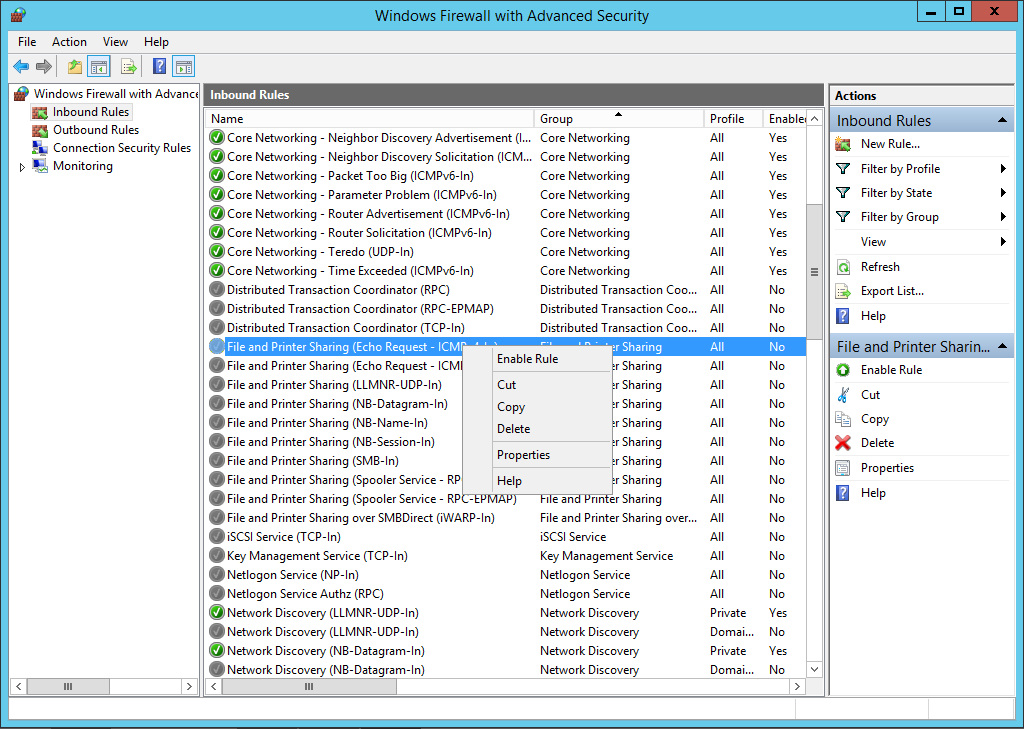Click the Help link under File and Printer Sharing actions
Image resolution: width=1024 pixels, height=729 pixels.
(x=872, y=493)
